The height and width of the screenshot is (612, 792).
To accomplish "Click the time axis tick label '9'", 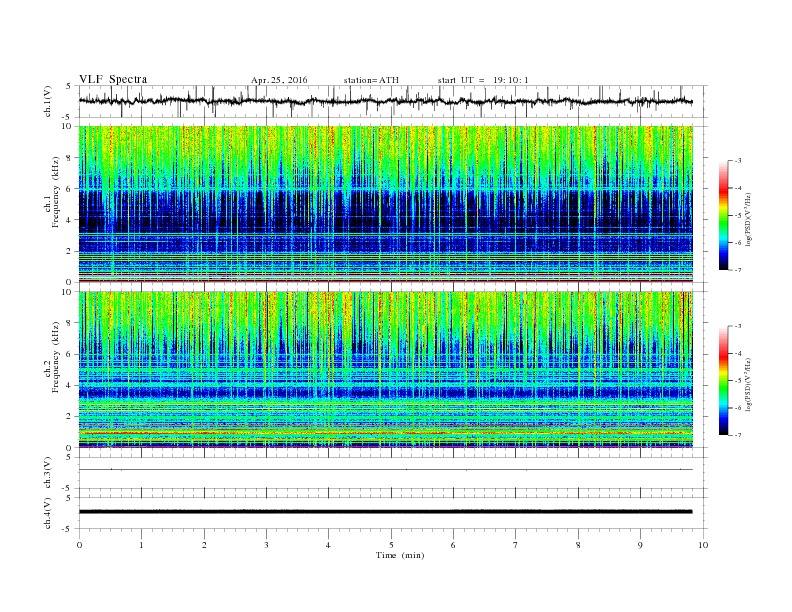I will click(640, 545).
